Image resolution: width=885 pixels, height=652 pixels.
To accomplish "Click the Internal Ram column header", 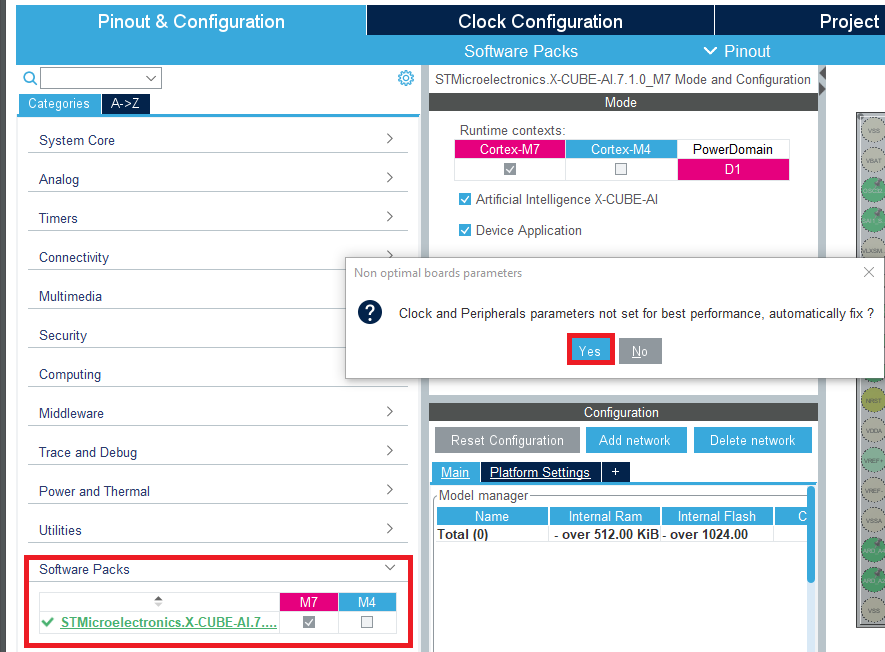I will [605, 516].
